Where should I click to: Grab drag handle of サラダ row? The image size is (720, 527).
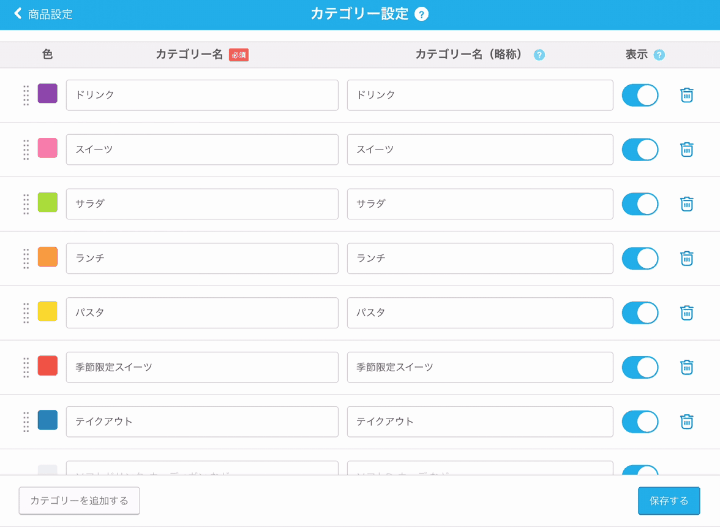pos(26,204)
